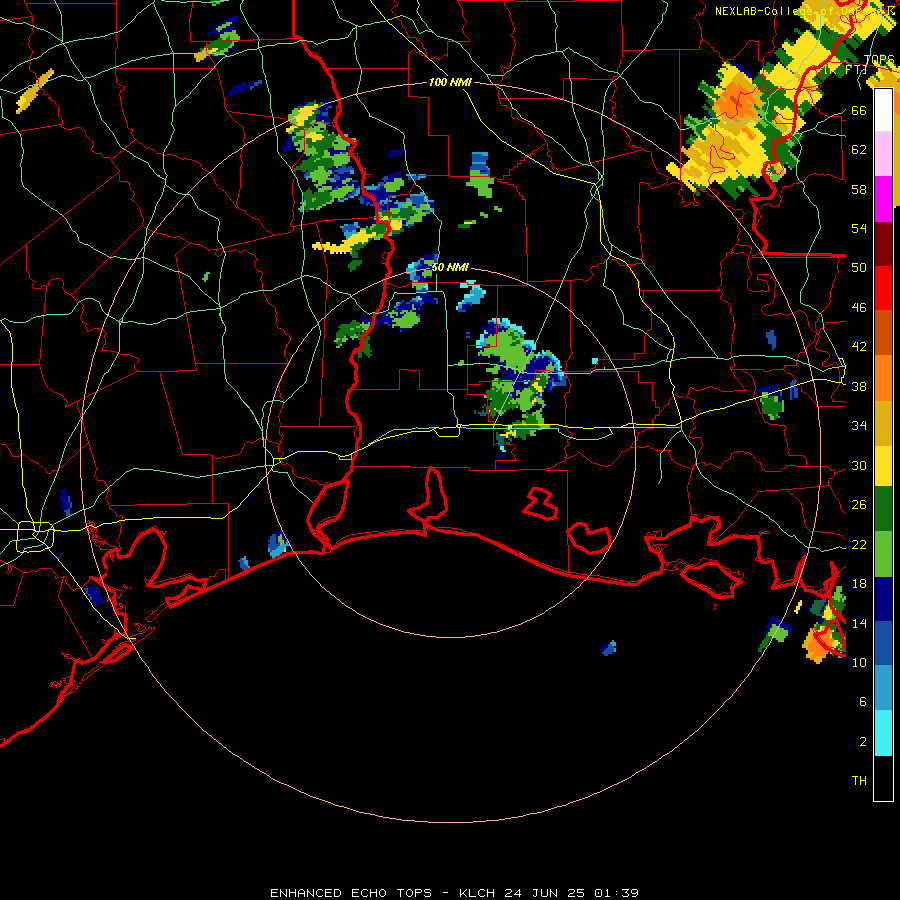The height and width of the screenshot is (900, 900).
Task: Click the dark orange legend swatch
Action: click(883, 332)
